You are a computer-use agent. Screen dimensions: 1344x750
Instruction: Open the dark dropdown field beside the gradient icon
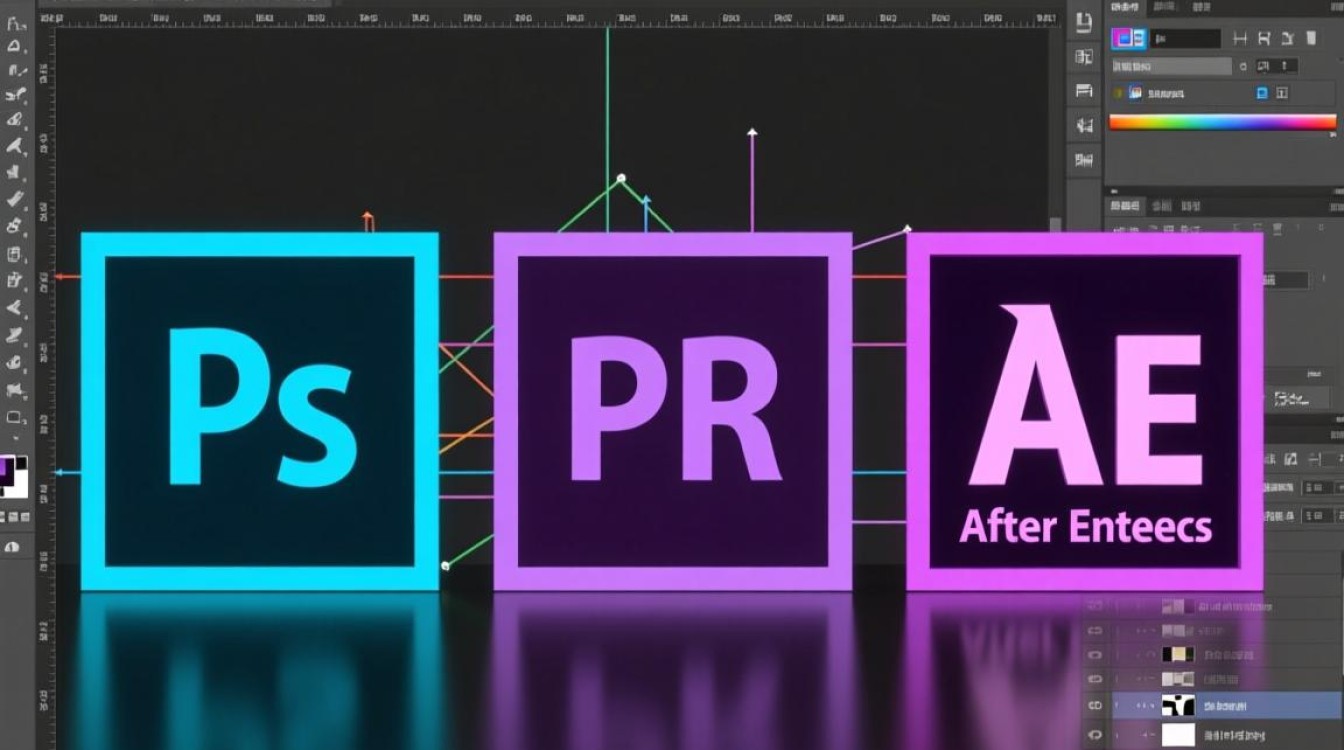coord(1186,39)
